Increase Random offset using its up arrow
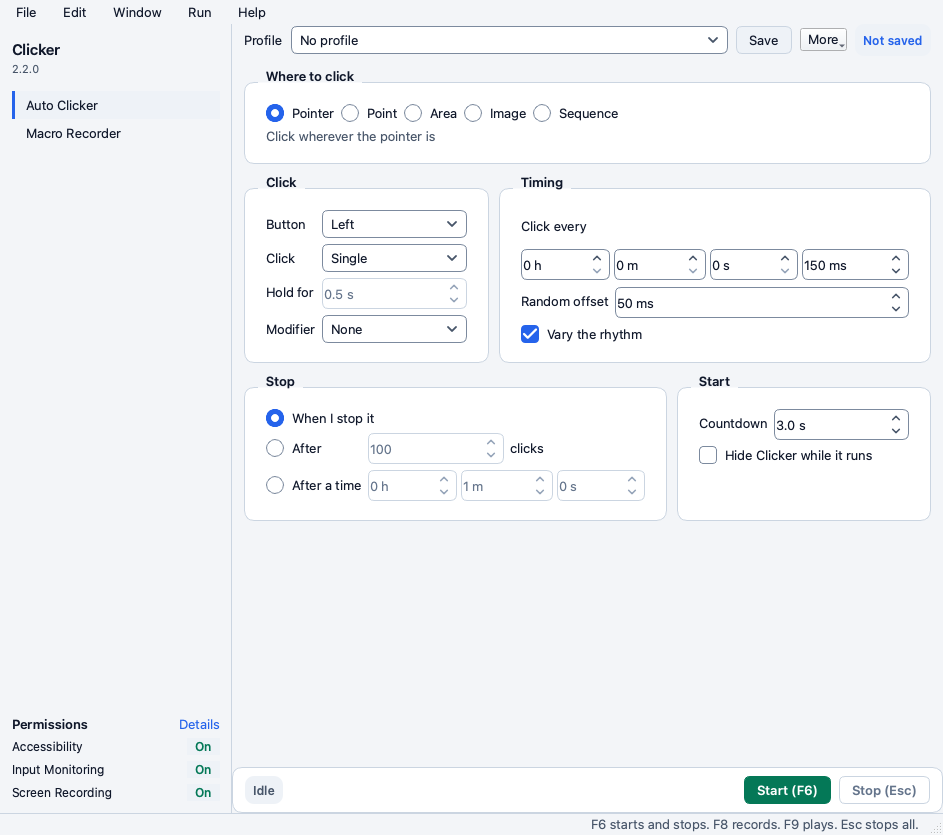 896,296
